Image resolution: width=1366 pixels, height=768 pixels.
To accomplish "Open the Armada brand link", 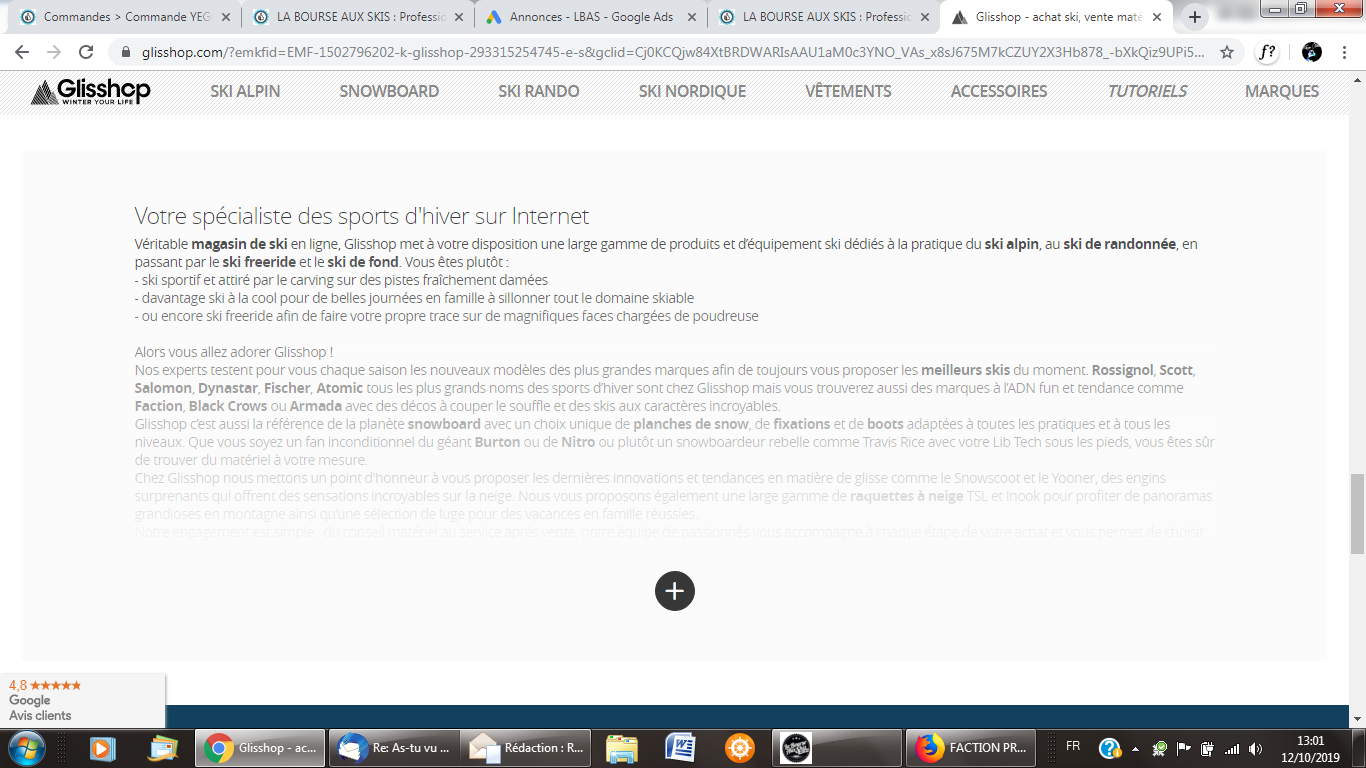I will click(316, 406).
